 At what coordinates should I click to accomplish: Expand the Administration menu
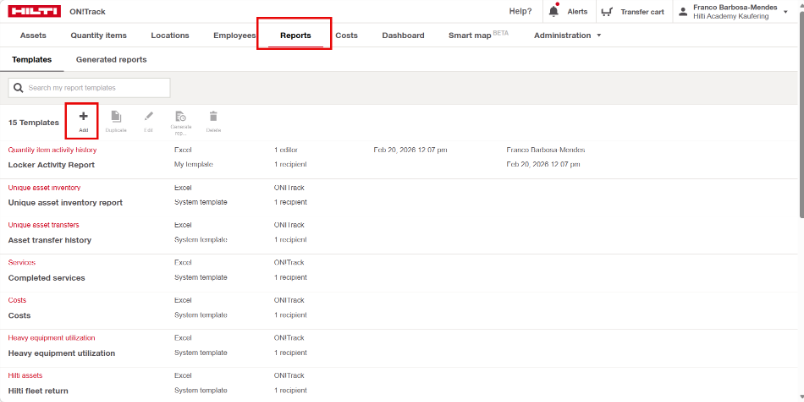coord(567,35)
